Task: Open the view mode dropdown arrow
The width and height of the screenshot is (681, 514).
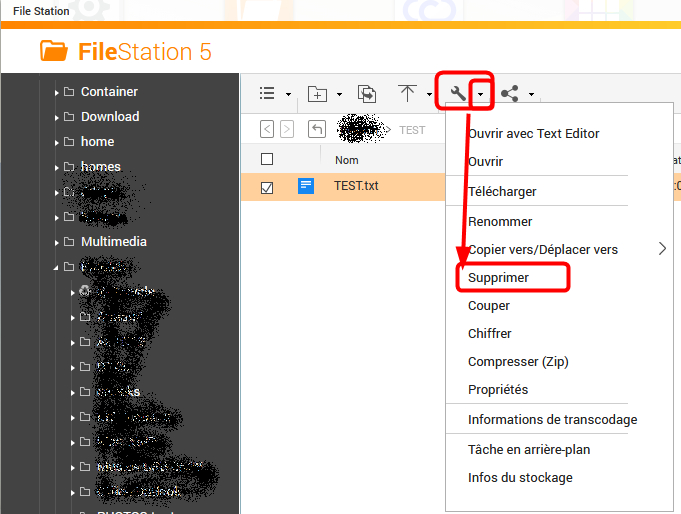Action: click(x=288, y=94)
